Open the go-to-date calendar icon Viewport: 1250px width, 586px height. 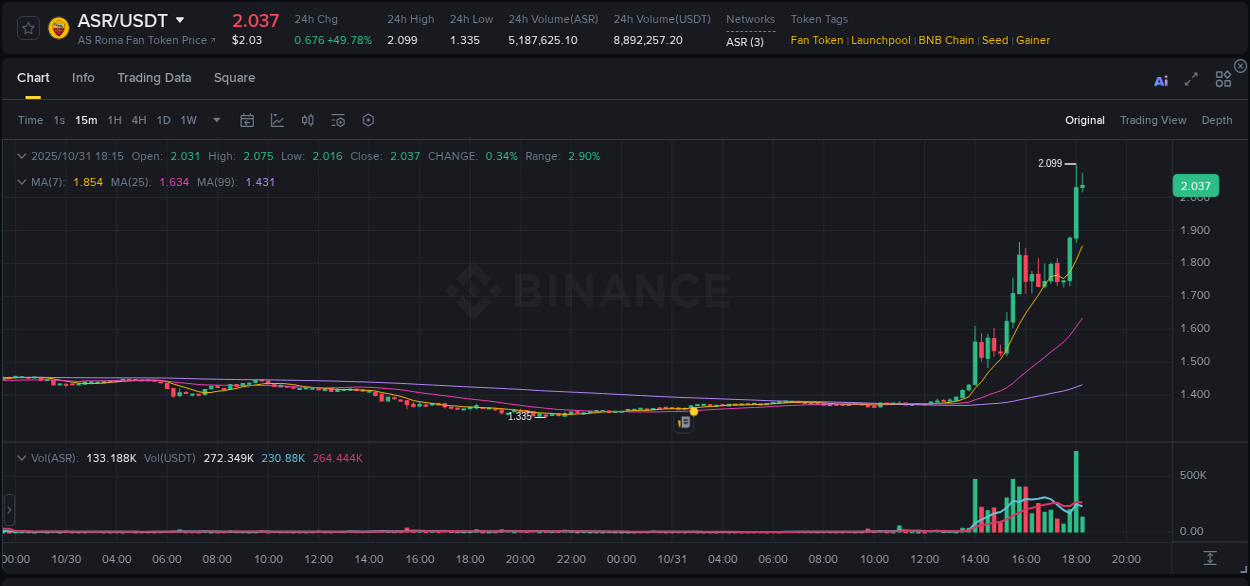point(247,120)
